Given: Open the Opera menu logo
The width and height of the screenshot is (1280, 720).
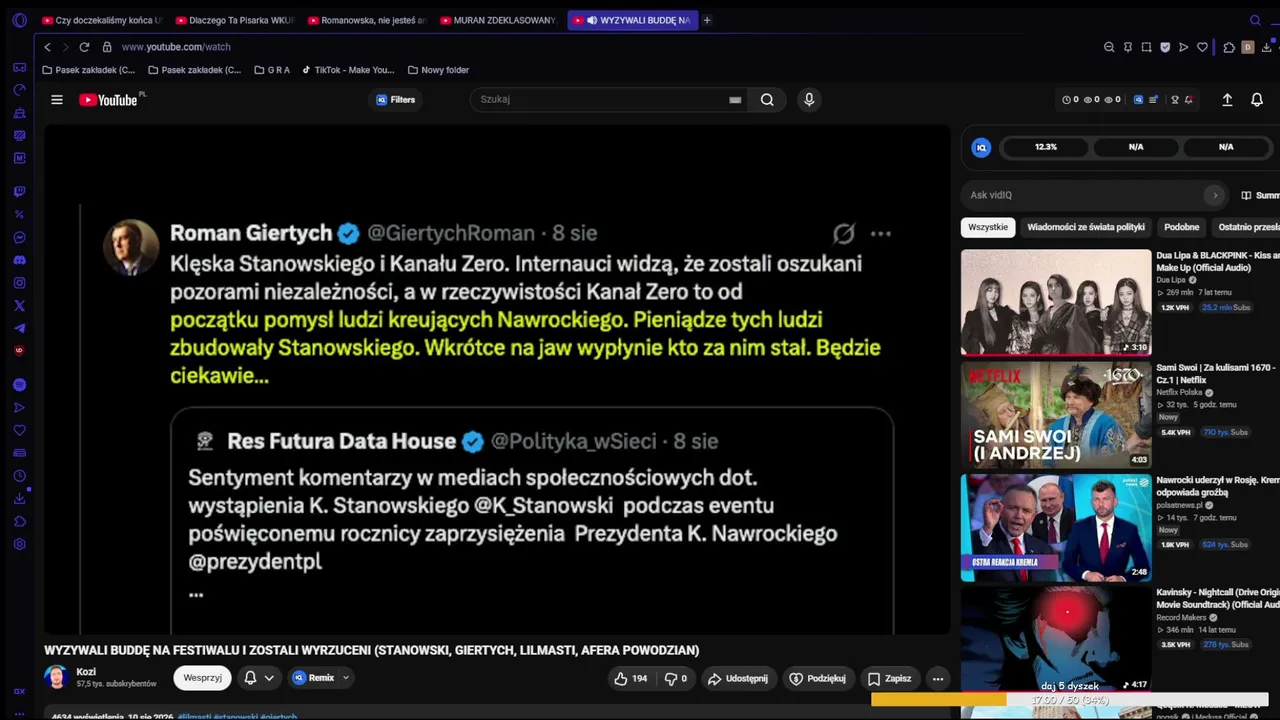Looking at the screenshot, I should tap(19, 20).
